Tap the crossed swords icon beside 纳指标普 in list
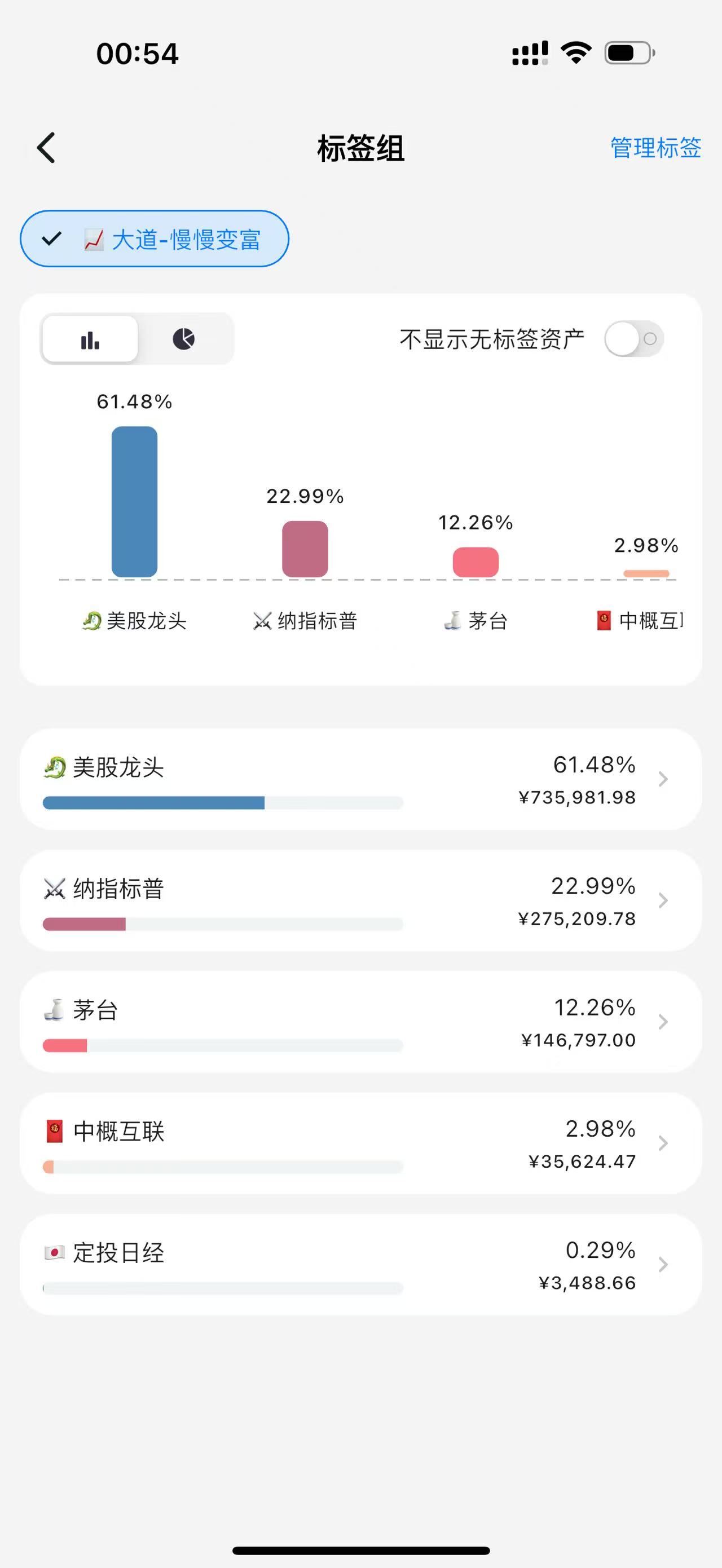Image resolution: width=722 pixels, height=1568 pixels. 55,889
